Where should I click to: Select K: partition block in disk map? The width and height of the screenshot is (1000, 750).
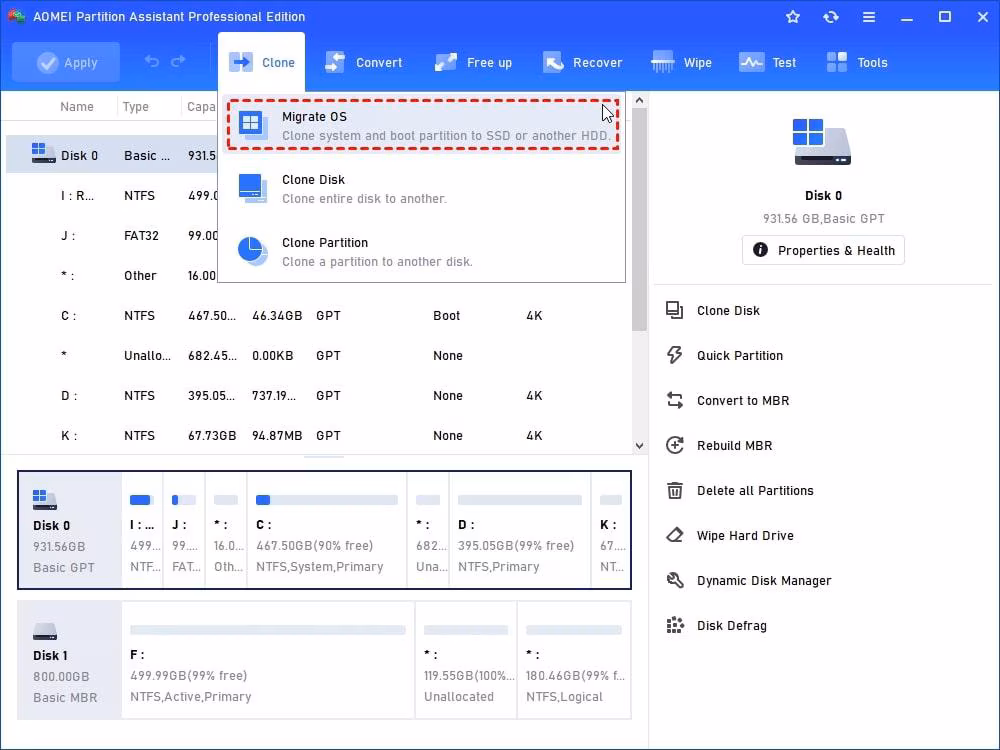[x=611, y=530]
